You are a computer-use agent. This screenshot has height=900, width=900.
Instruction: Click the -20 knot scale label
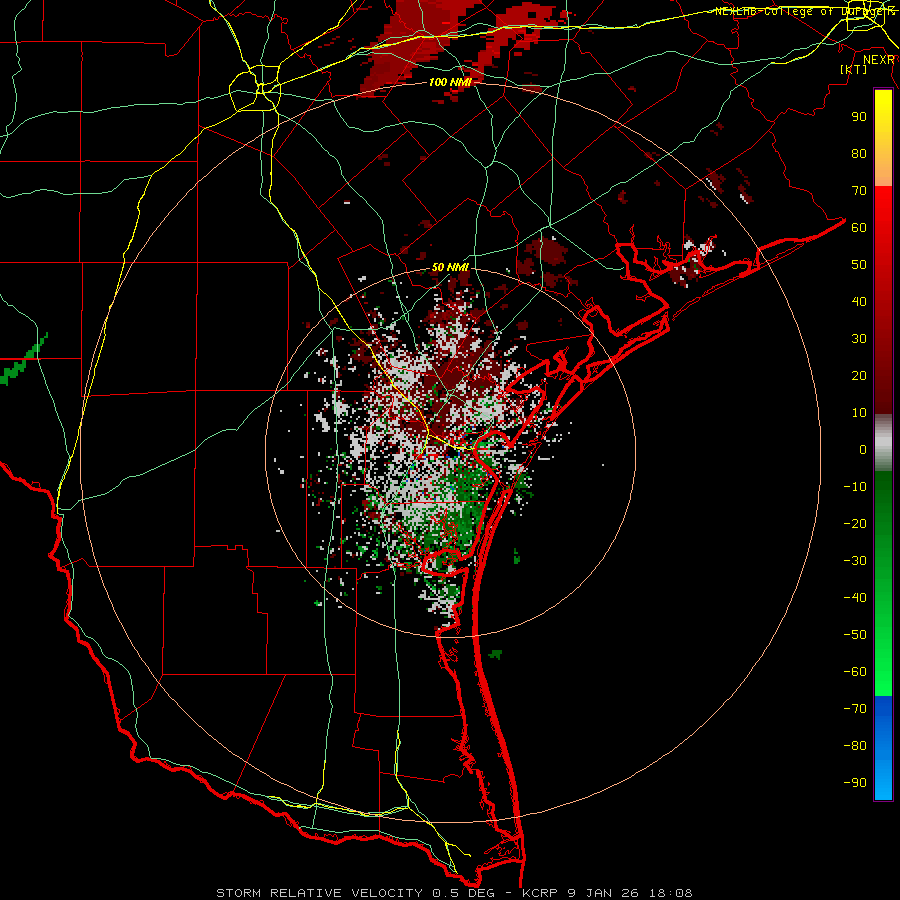pos(855,523)
